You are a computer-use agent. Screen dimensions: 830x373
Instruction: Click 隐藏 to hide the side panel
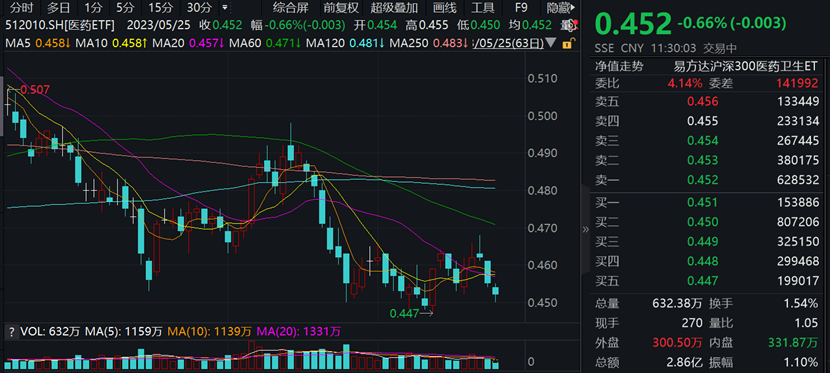click(x=561, y=7)
